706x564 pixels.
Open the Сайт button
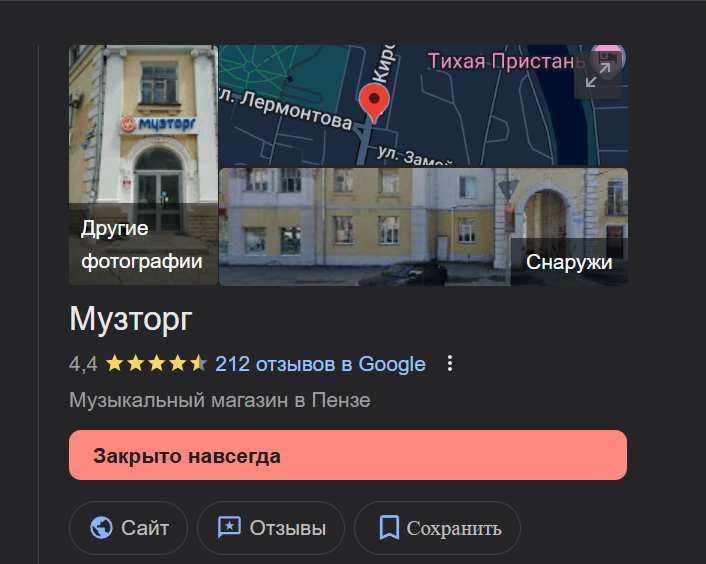128,528
